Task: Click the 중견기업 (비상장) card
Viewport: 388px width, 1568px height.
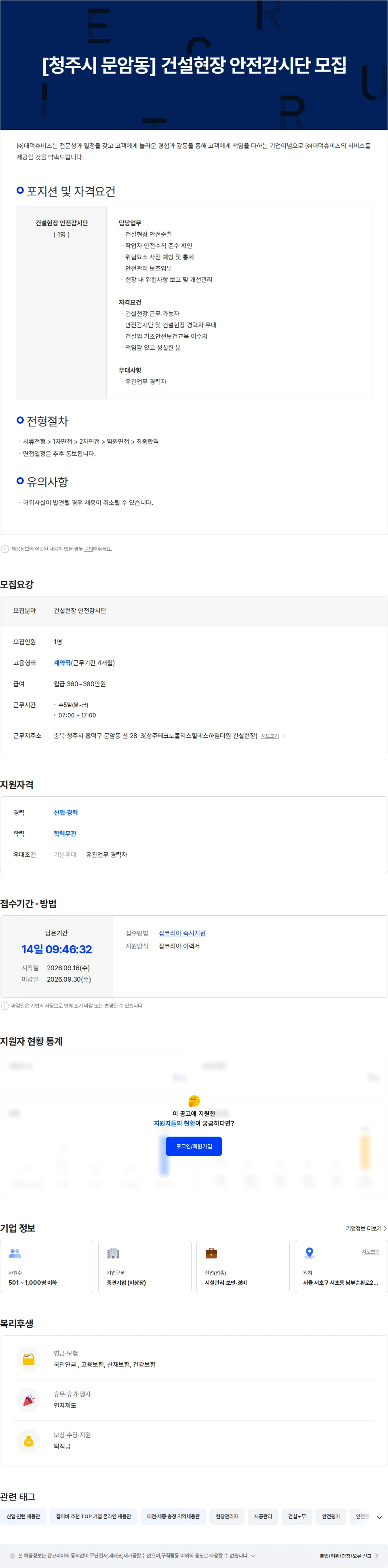Action: (145, 1266)
